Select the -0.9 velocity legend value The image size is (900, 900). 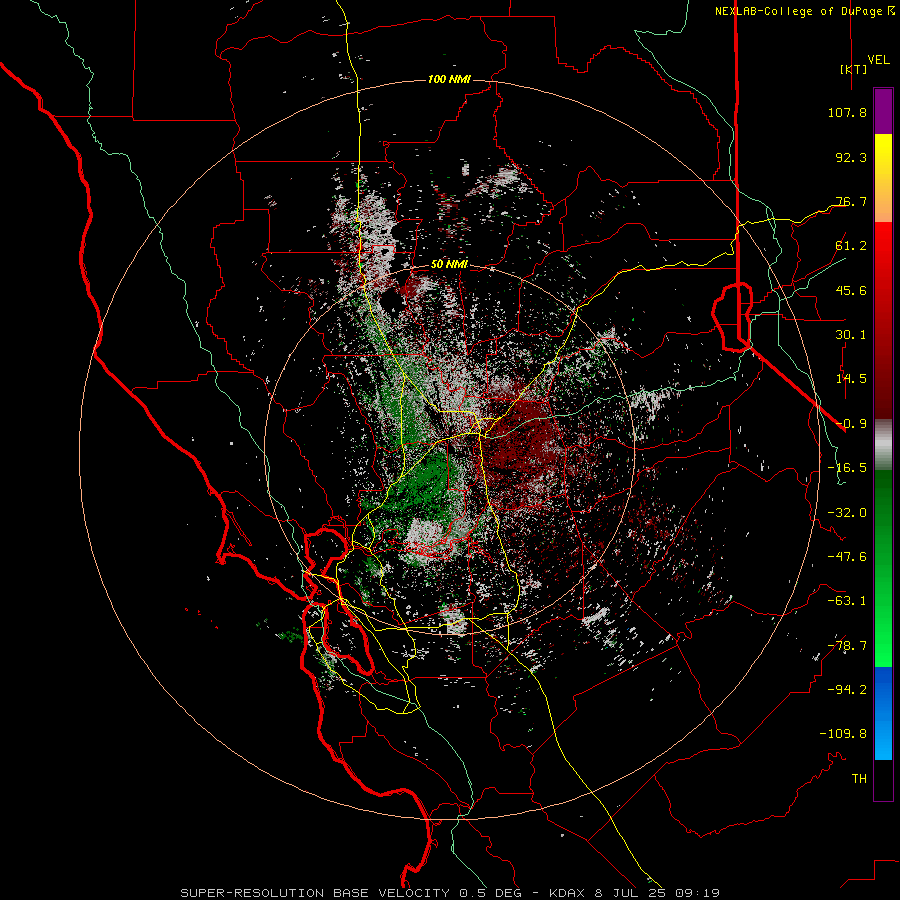851,424
